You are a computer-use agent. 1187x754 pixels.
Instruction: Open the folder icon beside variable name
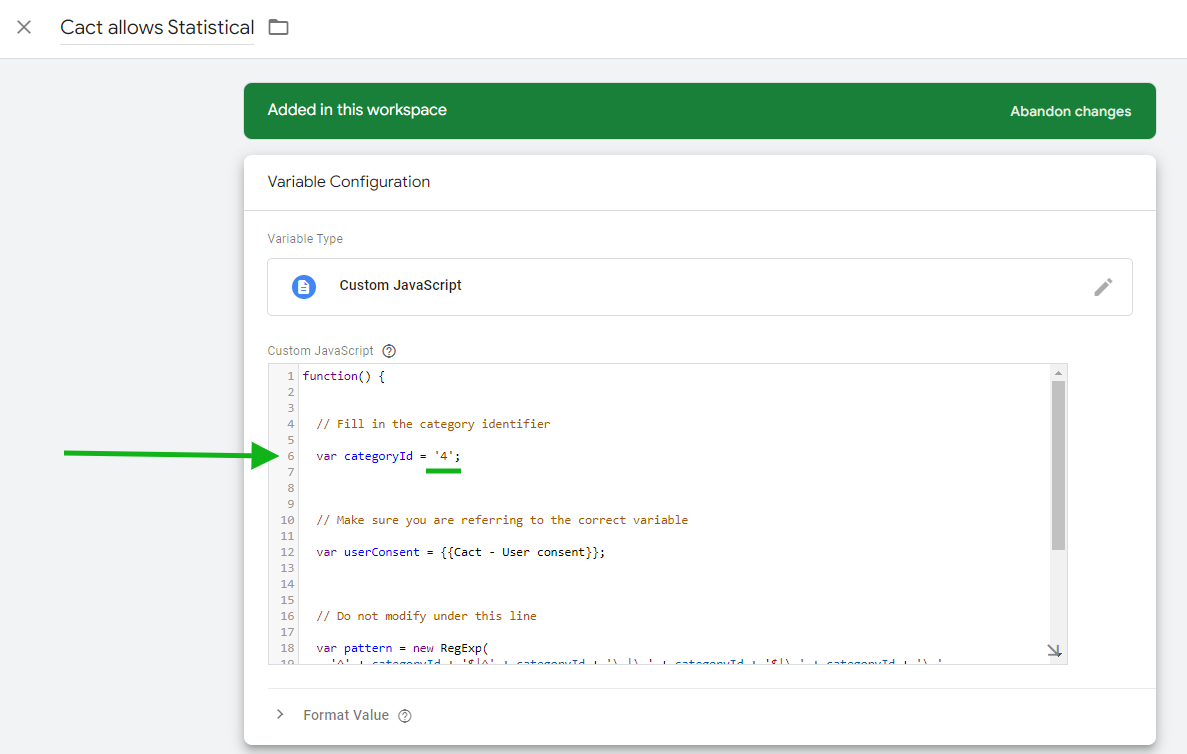pos(279,27)
